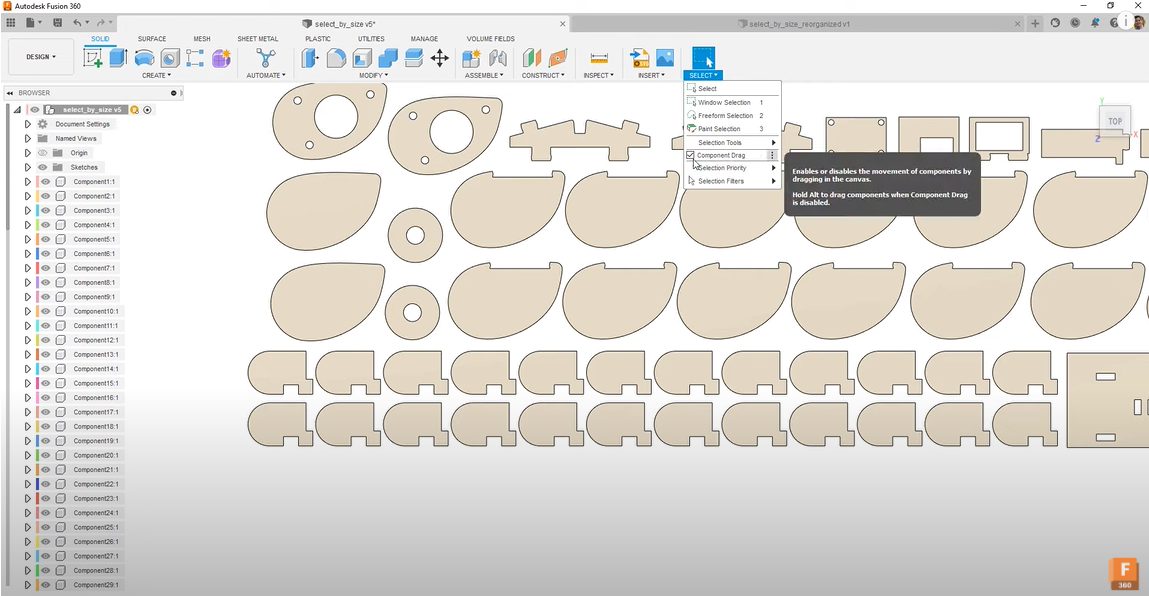Uncheck the Component Drag checkbox
Image resolution: width=1149 pixels, height=596 pixels.
(690, 155)
